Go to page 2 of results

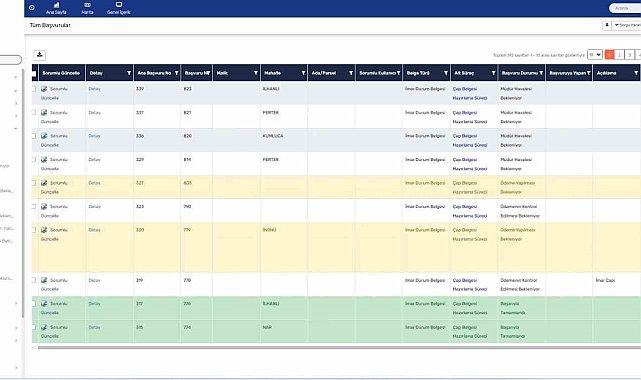pos(619,55)
